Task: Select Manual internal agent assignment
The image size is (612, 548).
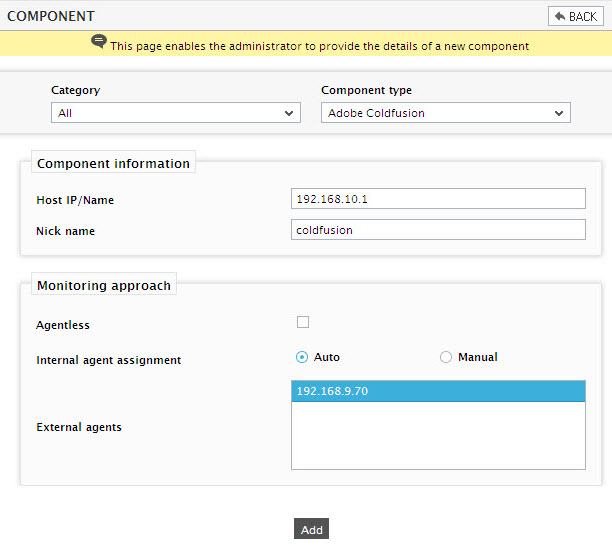Action: point(446,357)
